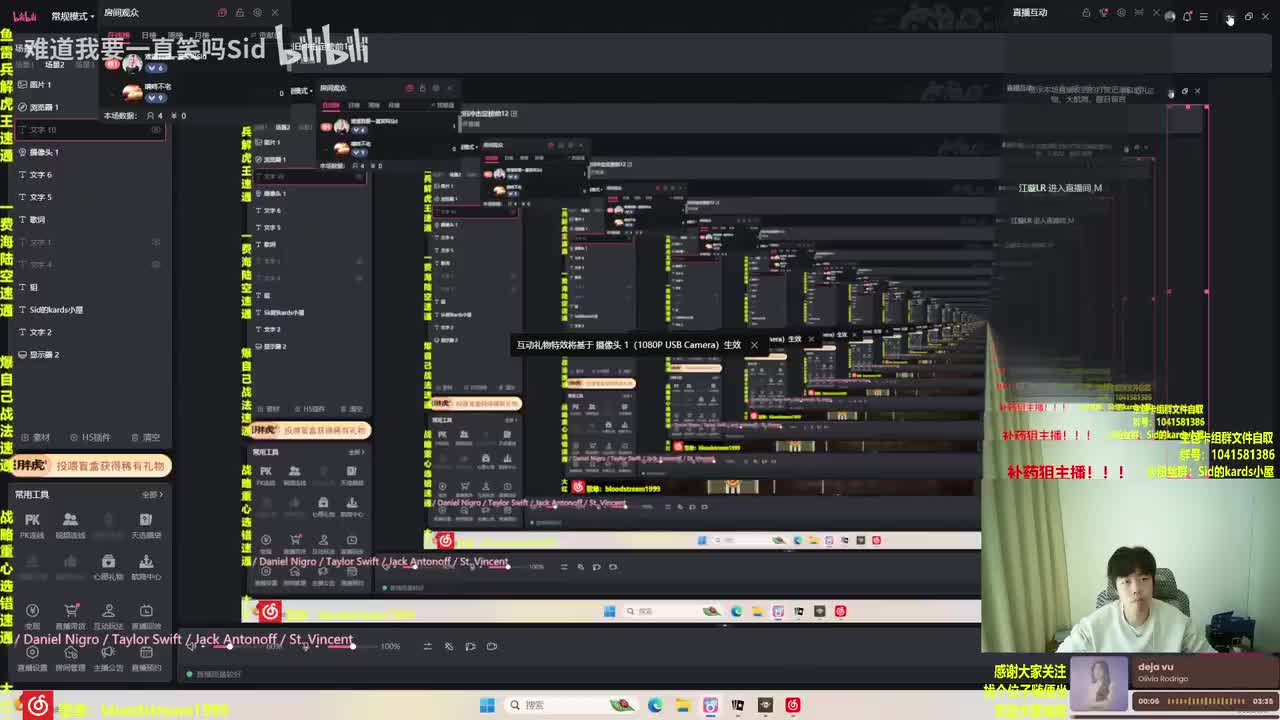Toggle visibility of the 文字 10 source
Image resolution: width=1280 pixels, height=720 pixels.
coord(155,130)
